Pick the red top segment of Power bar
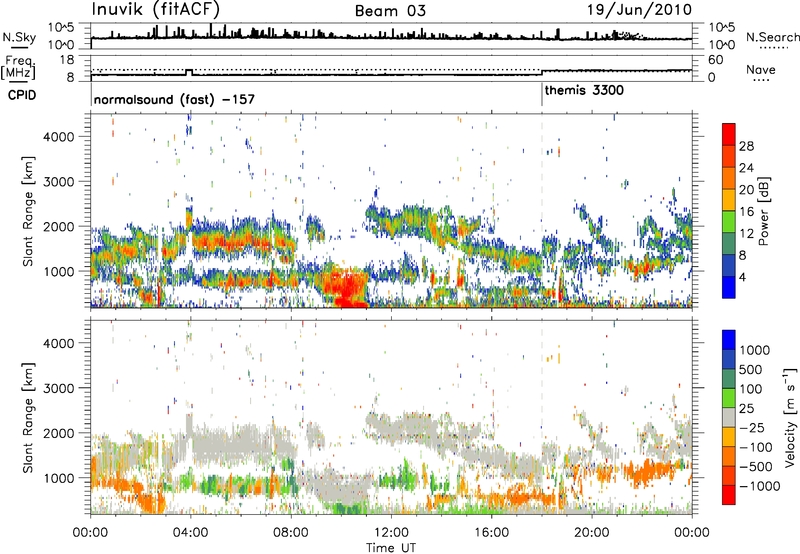The image size is (800, 554). click(x=729, y=134)
